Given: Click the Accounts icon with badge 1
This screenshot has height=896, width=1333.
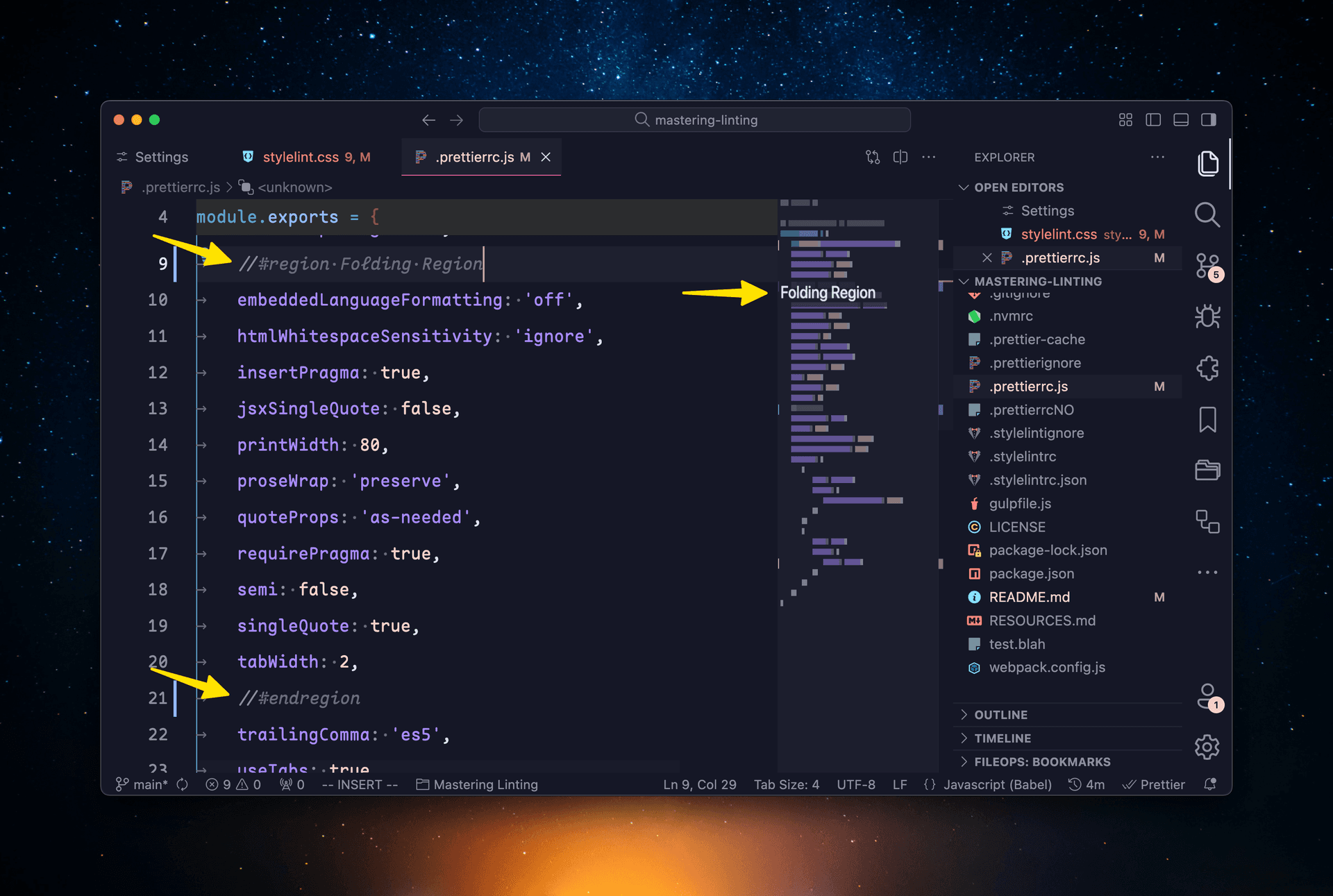Looking at the screenshot, I should pos(1207,698).
